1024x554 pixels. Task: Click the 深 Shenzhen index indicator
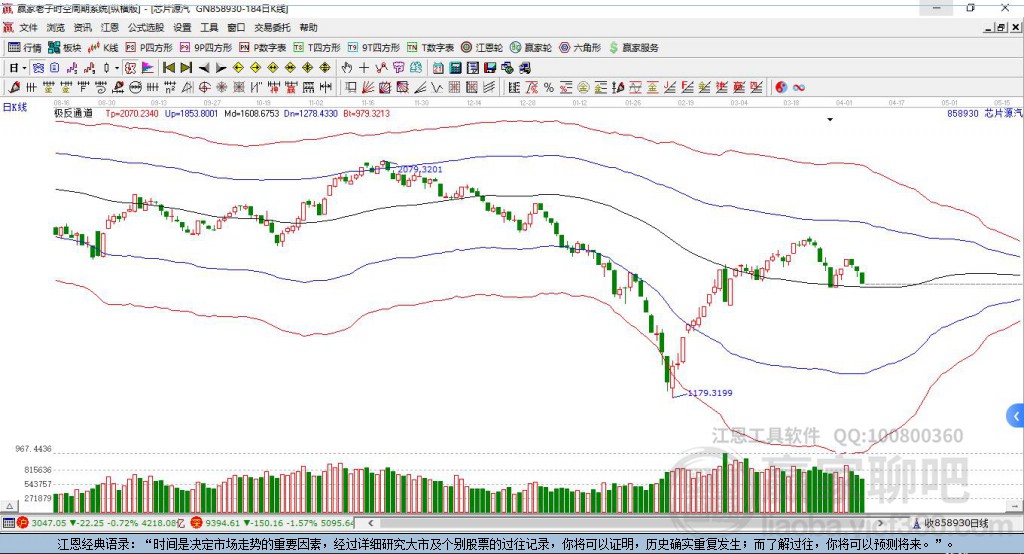point(197,523)
